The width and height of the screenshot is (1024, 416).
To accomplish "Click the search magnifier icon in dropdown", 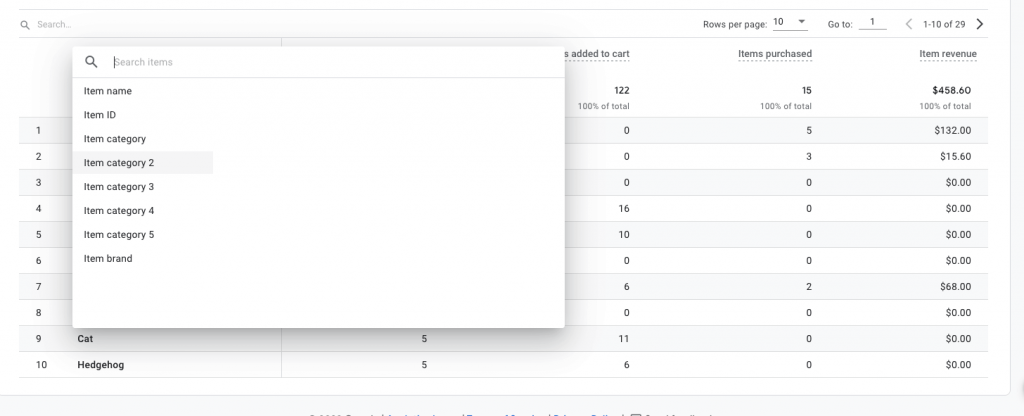I will point(91,62).
